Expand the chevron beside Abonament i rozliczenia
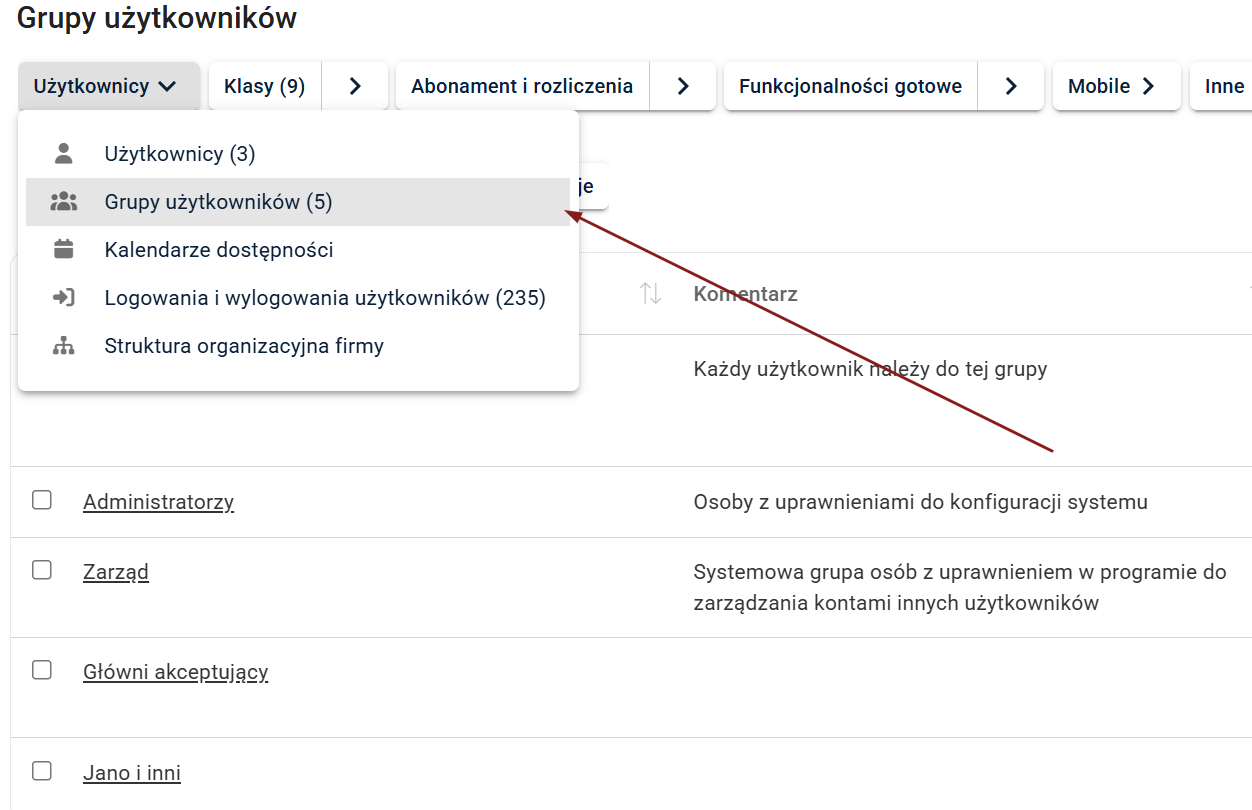This screenshot has width=1252, height=810. (683, 87)
